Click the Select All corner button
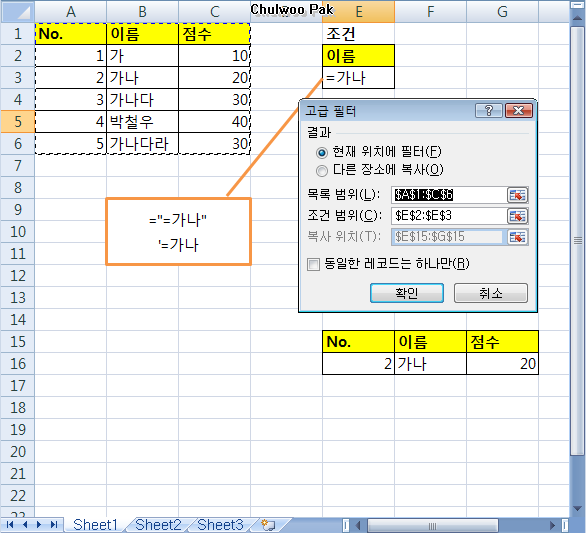Viewport: 586px width, 533px height. pyautogui.click(x=18, y=12)
